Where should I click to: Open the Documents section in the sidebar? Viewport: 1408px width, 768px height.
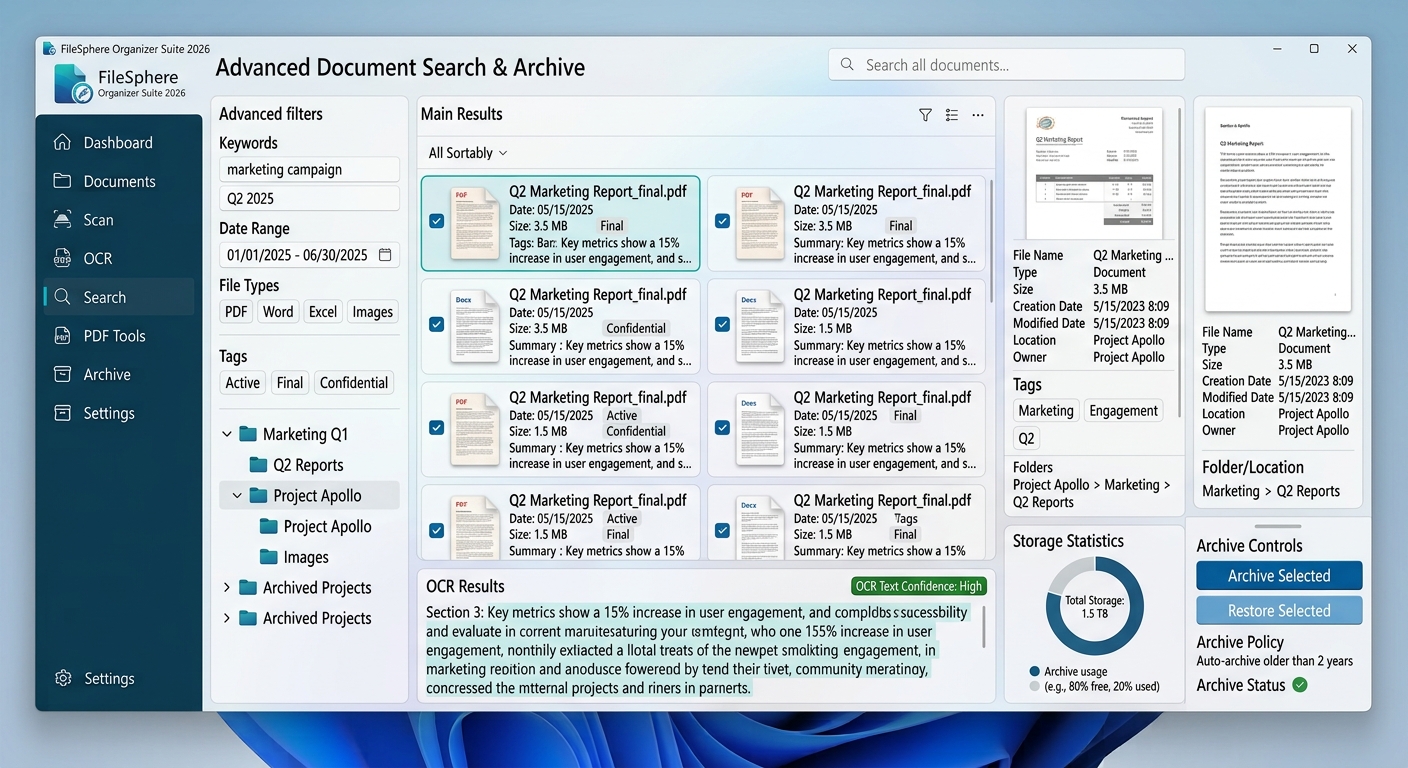(x=119, y=181)
